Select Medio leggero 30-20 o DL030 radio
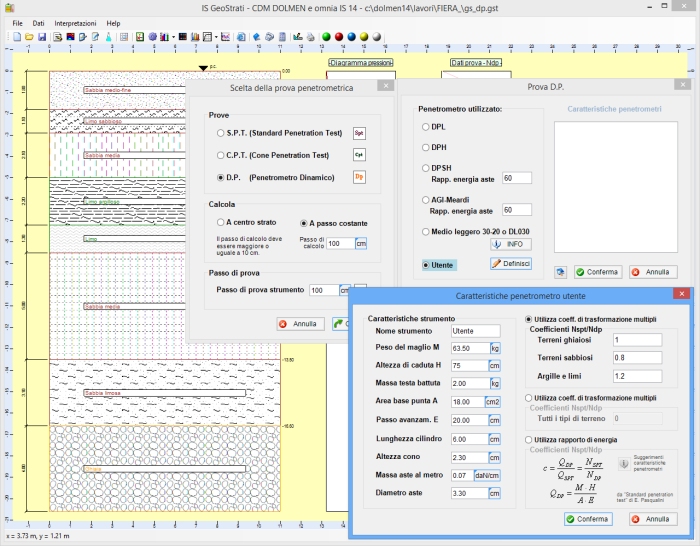The image size is (700, 546). click(425, 232)
